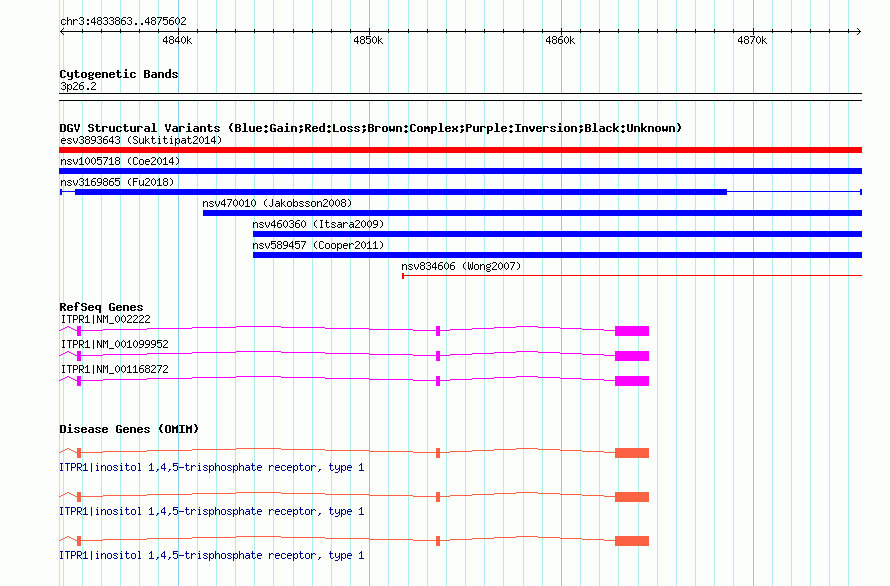Click the left arrowhead of the ruler
Viewport: 890px width, 586px height.
62,31
